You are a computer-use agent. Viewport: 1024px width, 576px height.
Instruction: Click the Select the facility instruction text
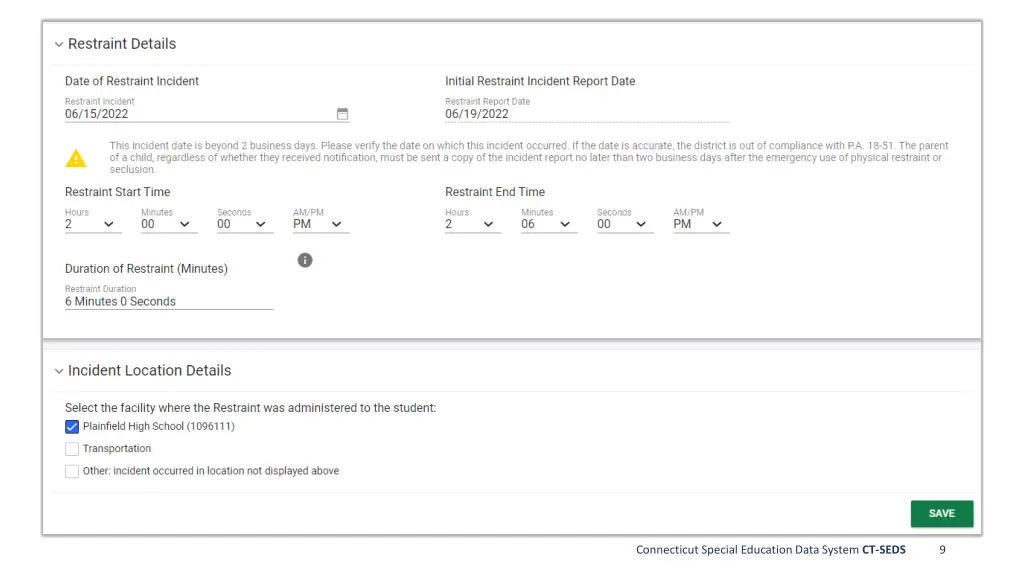pyautogui.click(x=250, y=408)
